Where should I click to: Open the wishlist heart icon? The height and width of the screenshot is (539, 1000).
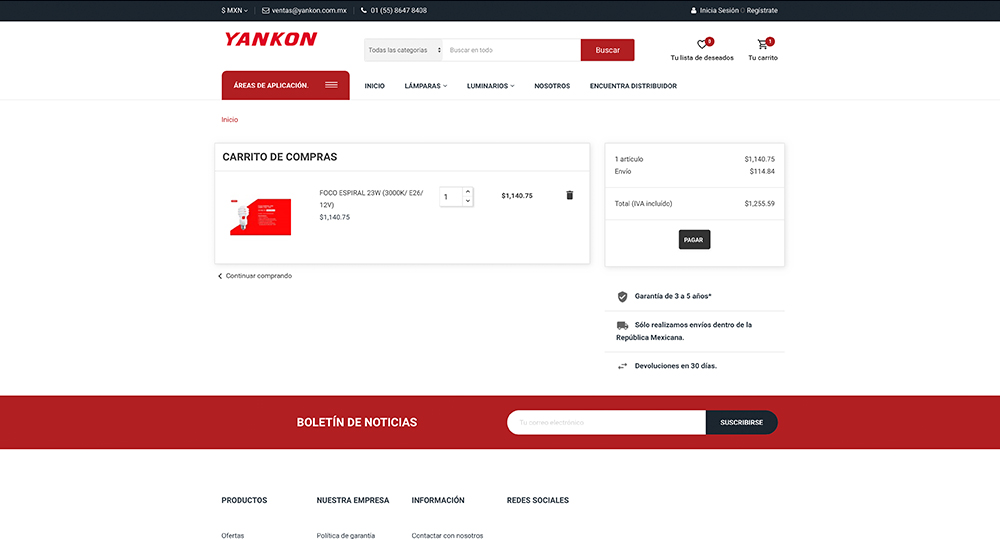[x=702, y=45]
